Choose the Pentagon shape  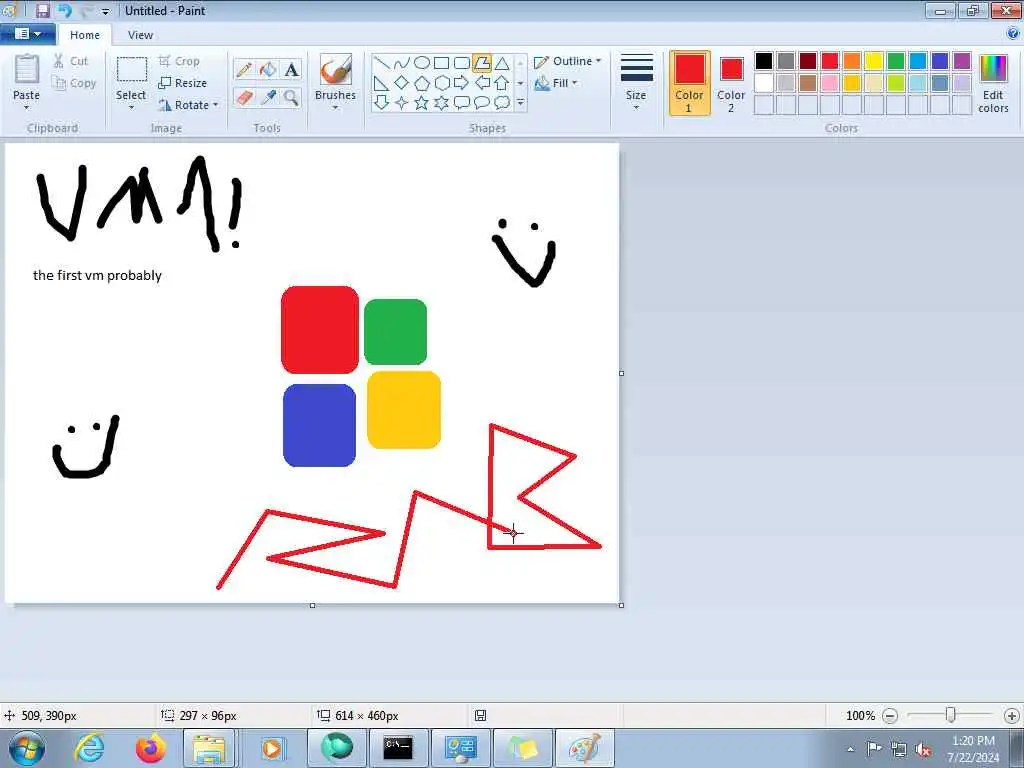422,83
